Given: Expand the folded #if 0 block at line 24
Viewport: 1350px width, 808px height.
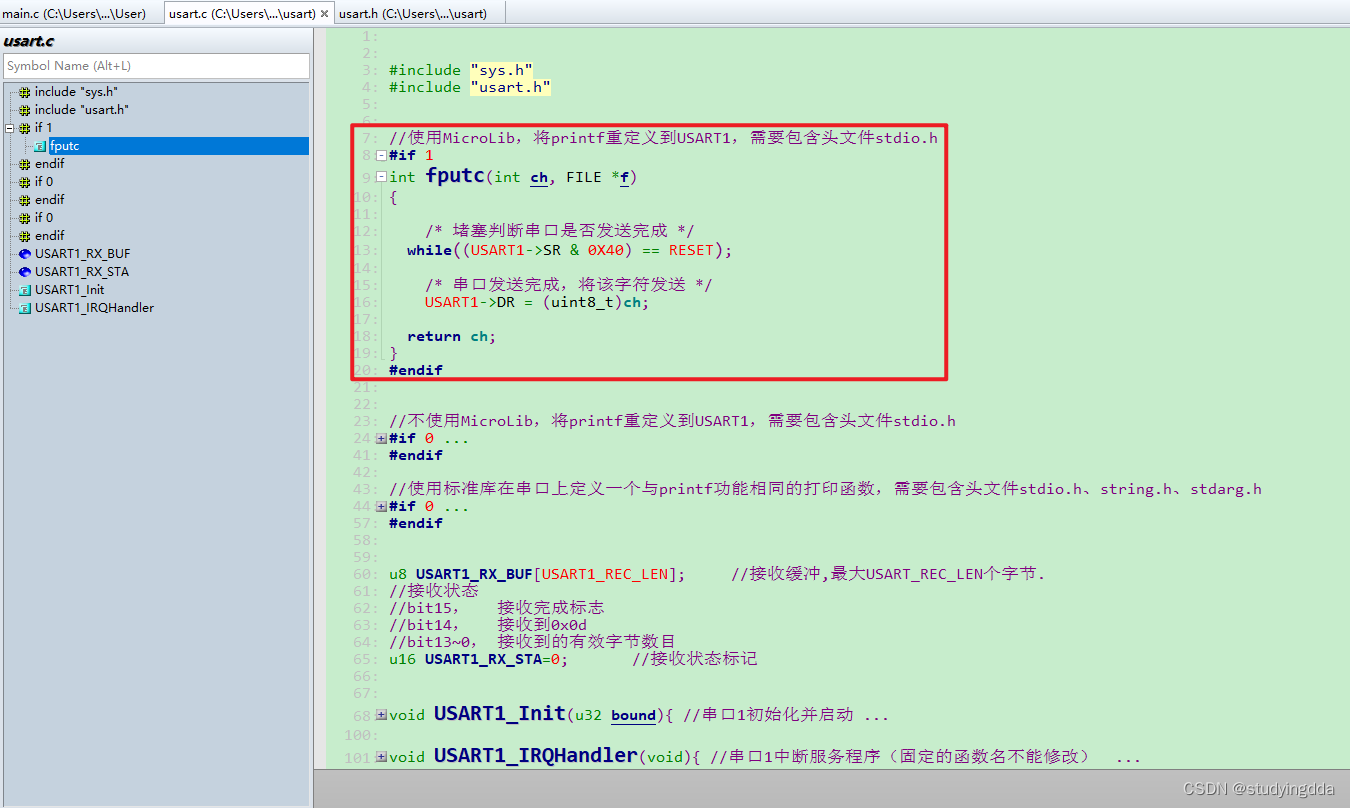Looking at the screenshot, I should [381, 438].
